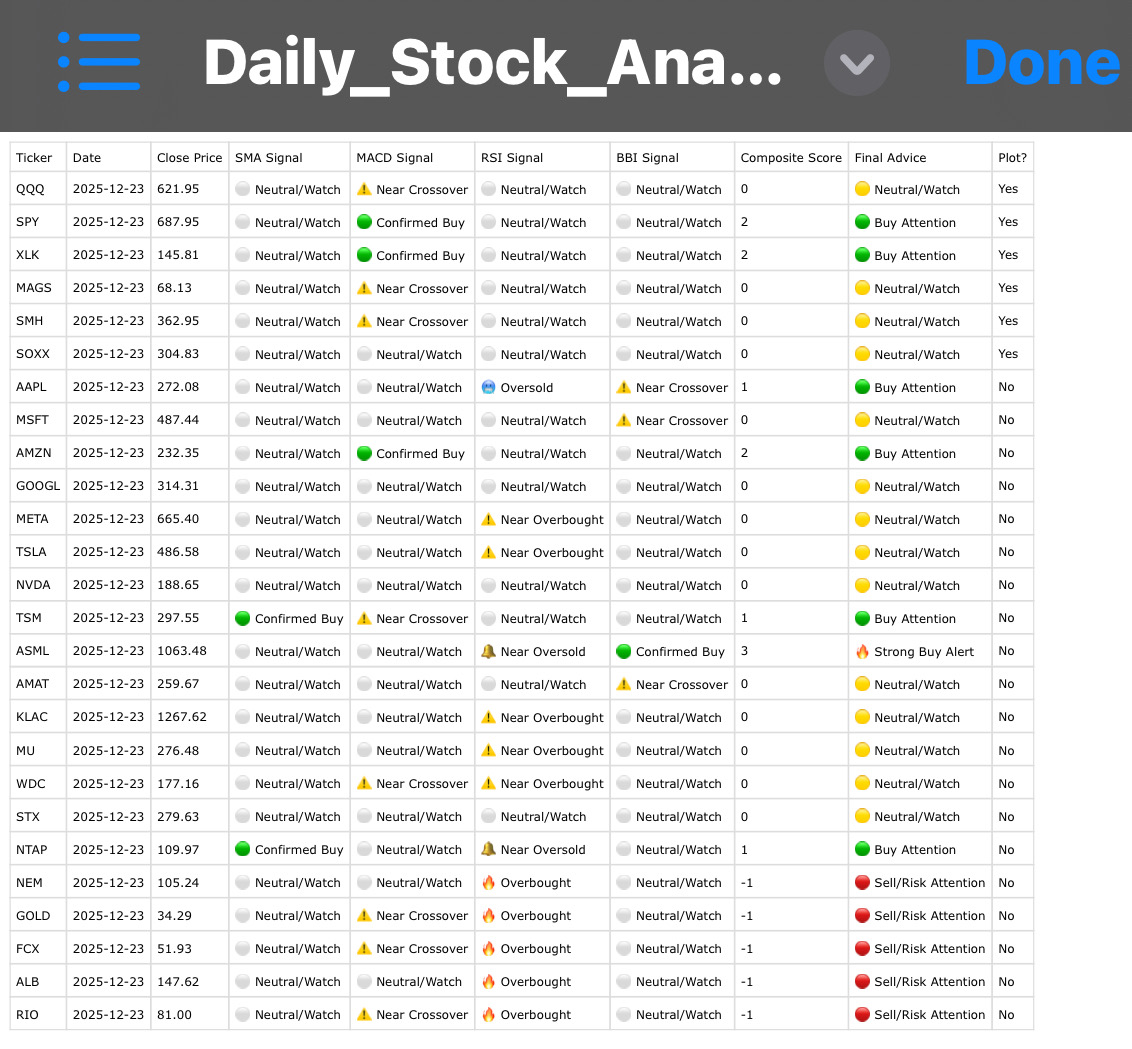Select the 1063.48 close price cell
The height and width of the screenshot is (1049, 1132).
(x=190, y=651)
